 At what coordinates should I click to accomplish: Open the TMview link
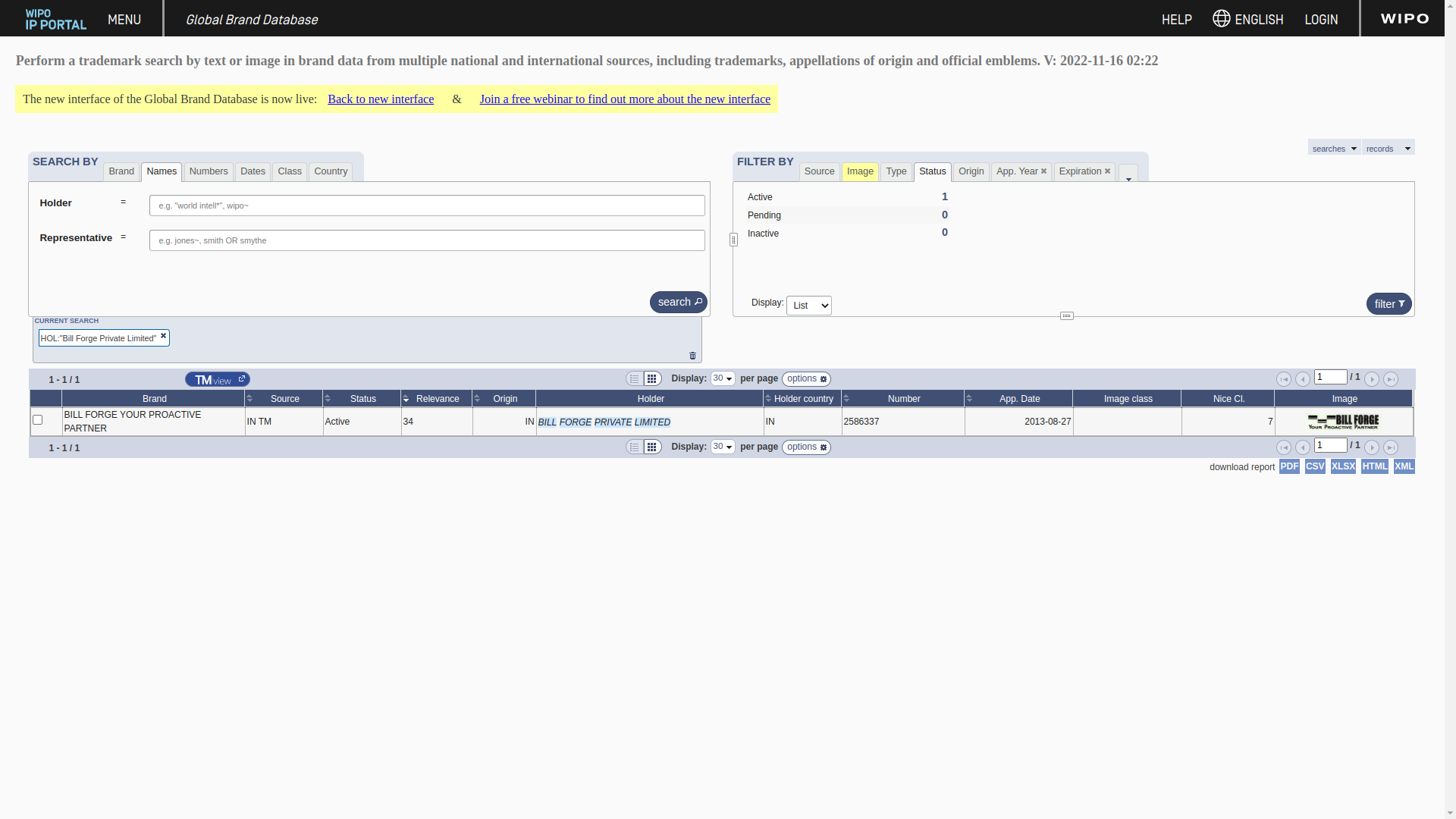point(218,379)
